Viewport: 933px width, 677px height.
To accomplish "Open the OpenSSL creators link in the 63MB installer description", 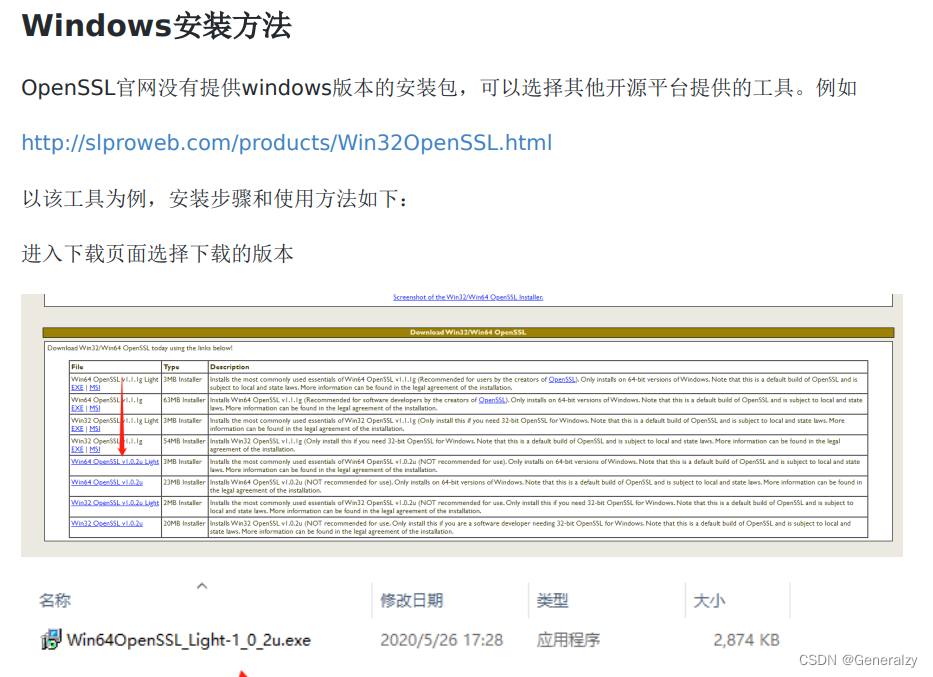I will (492, 400).
